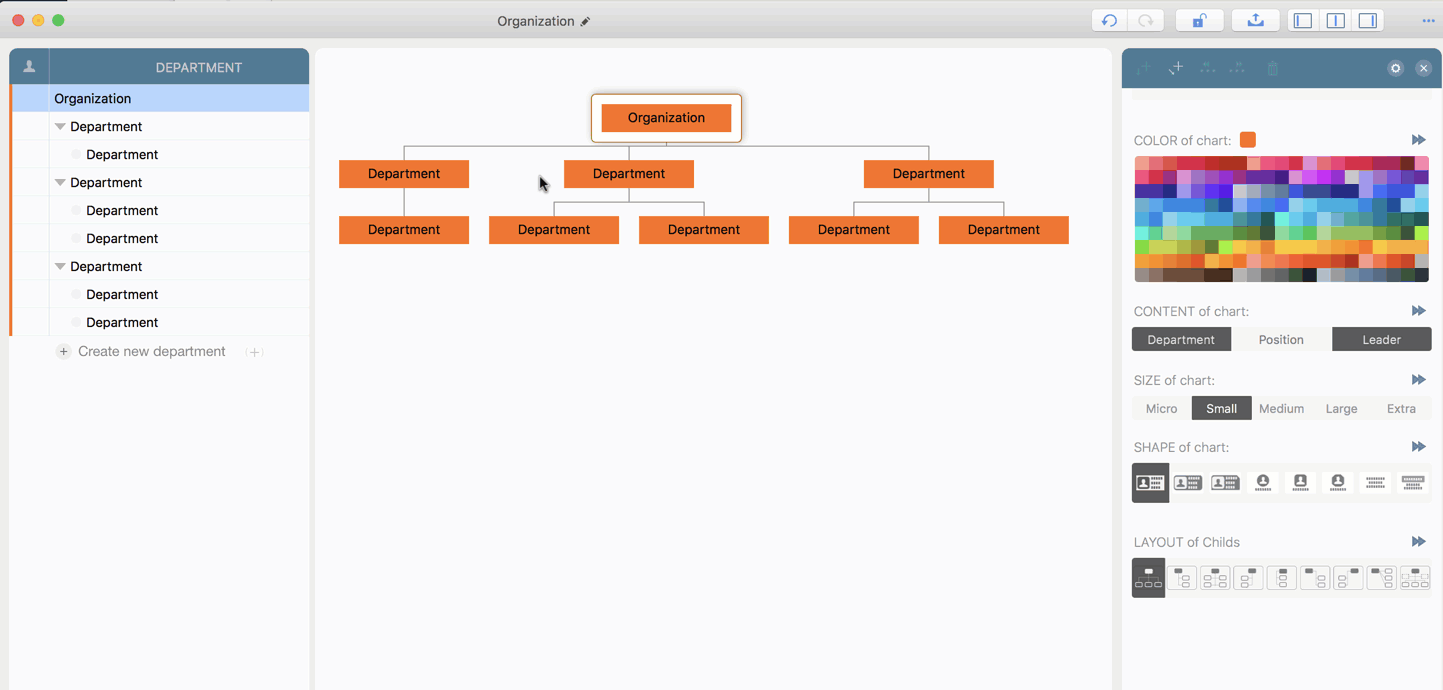The width and height of the screenshot is (1443, 690).
Task: Expand the COLOR of chart section arrows
Action: click(1418, 140)
